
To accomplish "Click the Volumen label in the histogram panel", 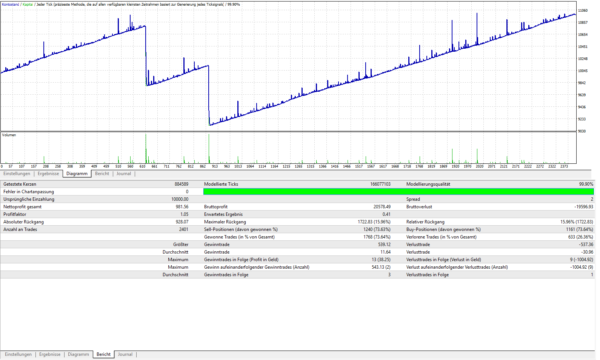I will tap(9, 135).
